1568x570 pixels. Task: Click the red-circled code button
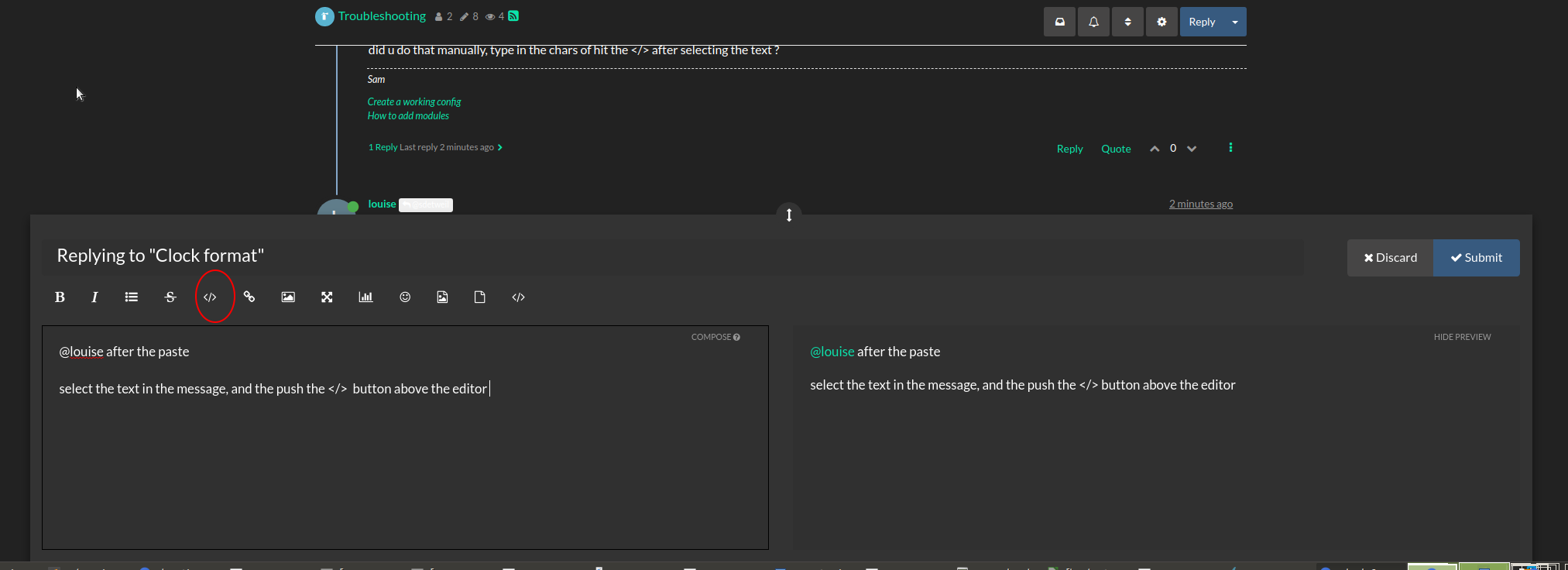click(x=210, y=297)
